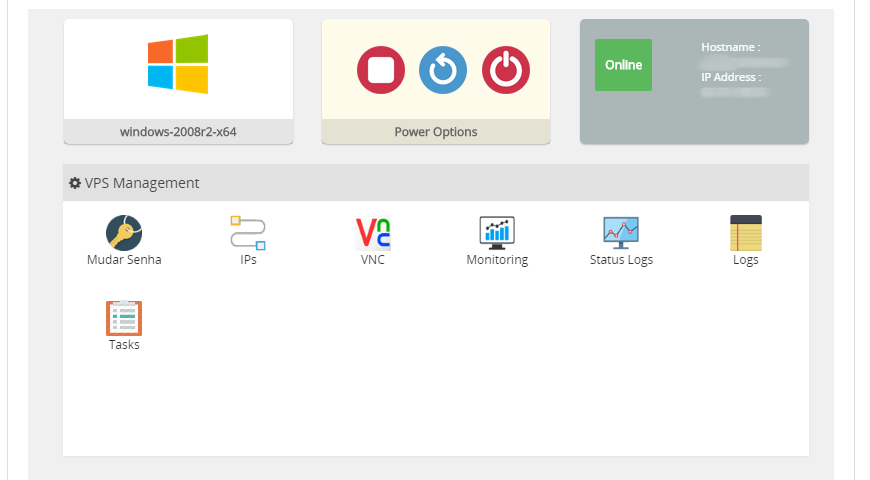Open the yellow Logs notepad icon

click(x=746, y=233)
